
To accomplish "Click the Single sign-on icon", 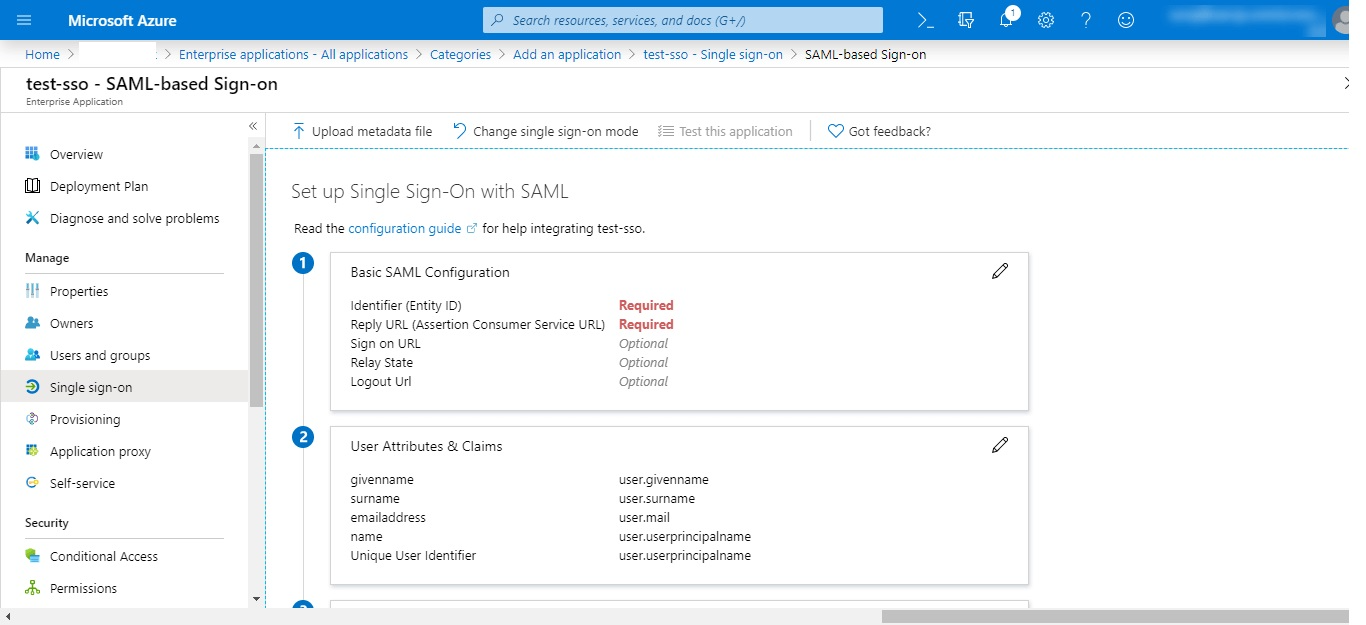I will (x=32, y=387).
